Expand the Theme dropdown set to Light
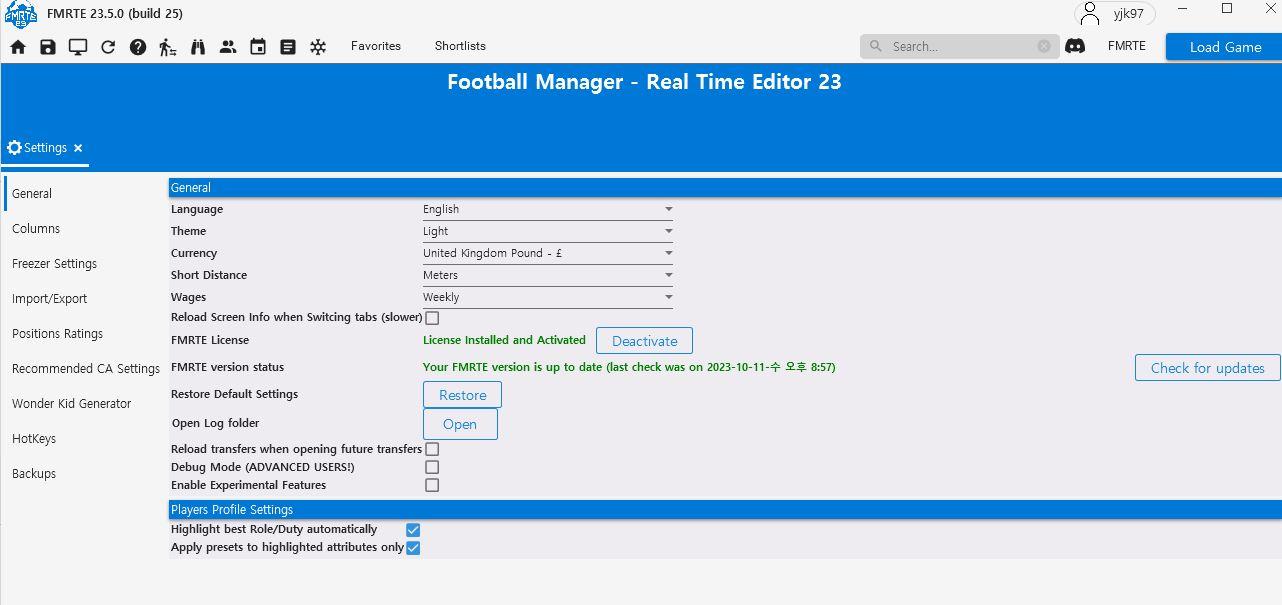The image size is (1282, 605). [x=547, y=231]
